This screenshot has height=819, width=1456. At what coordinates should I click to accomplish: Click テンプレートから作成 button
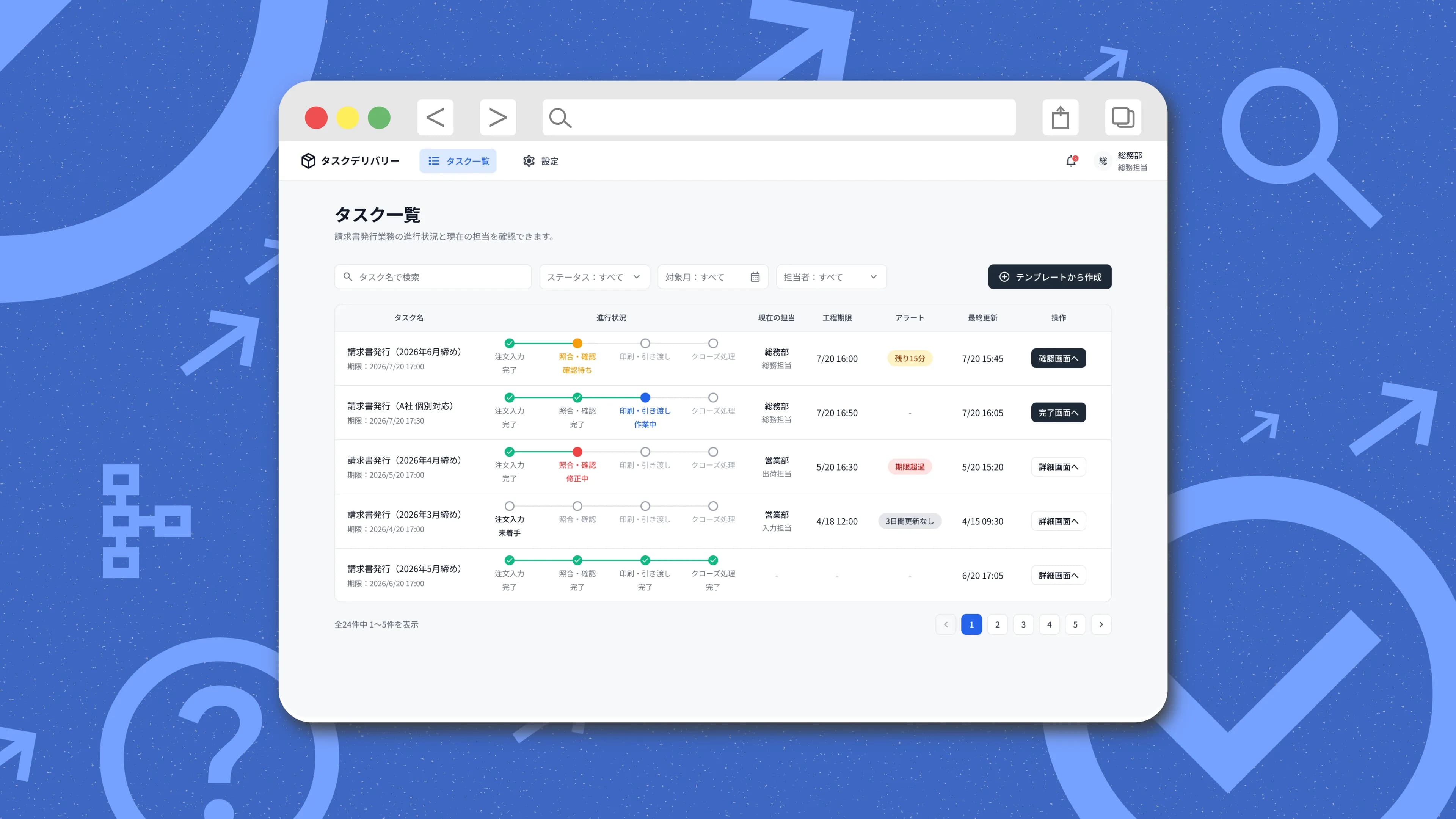(1050, 277)
